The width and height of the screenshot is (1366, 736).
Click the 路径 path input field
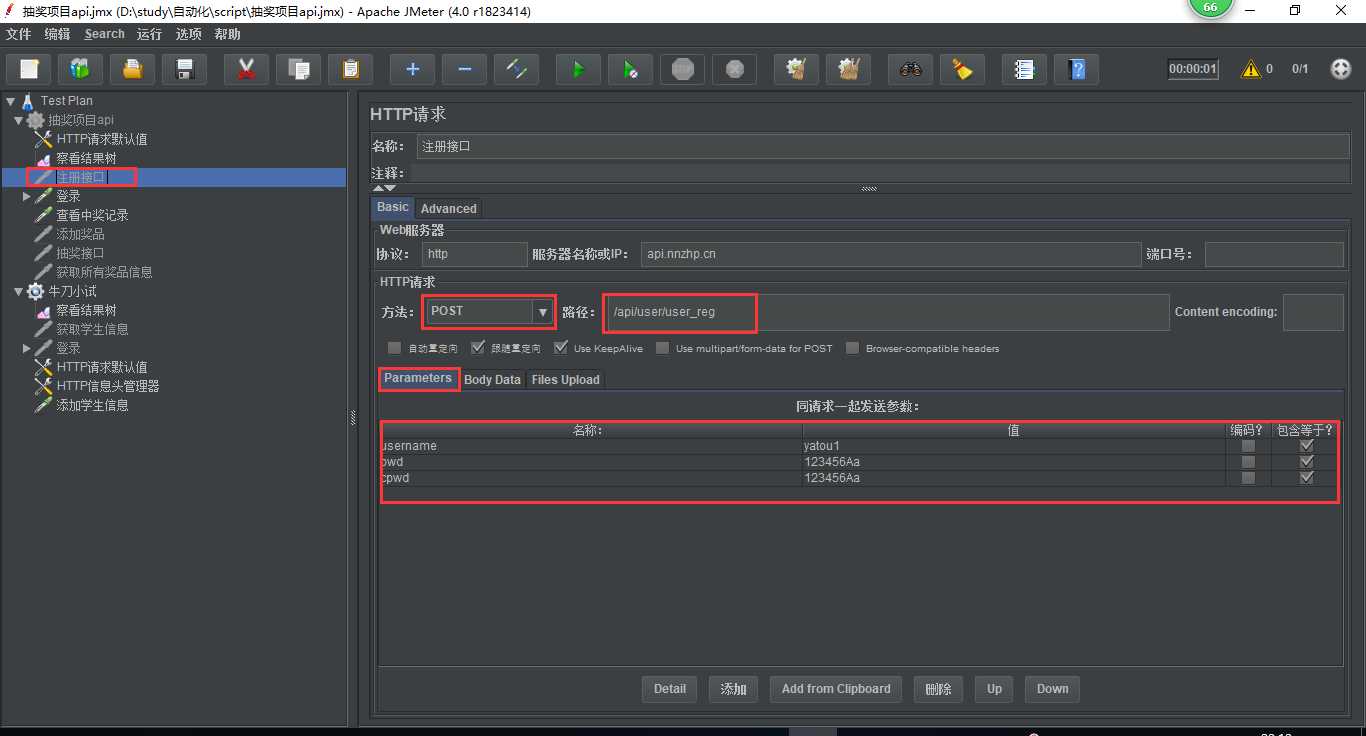886,312
